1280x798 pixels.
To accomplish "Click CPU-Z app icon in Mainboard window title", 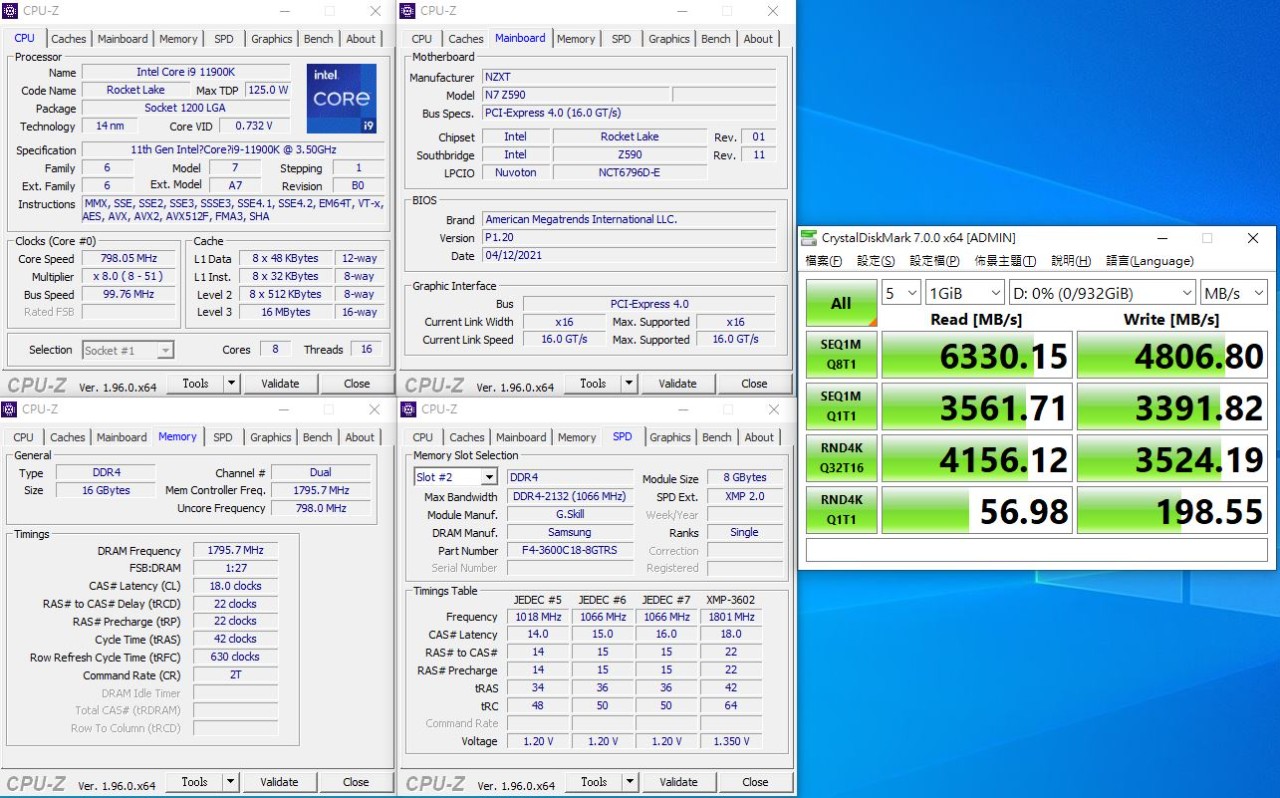I will point(408,11).
